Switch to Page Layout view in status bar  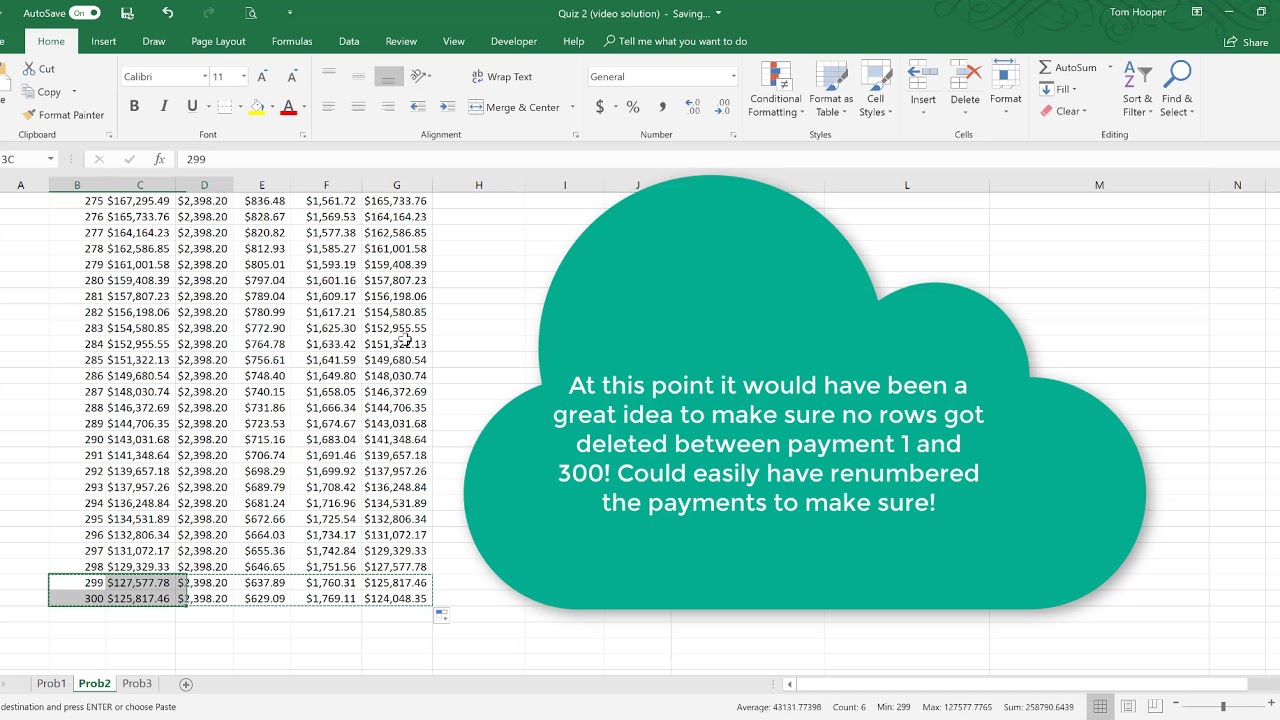pyautogui.click(x=1127, y=706)
